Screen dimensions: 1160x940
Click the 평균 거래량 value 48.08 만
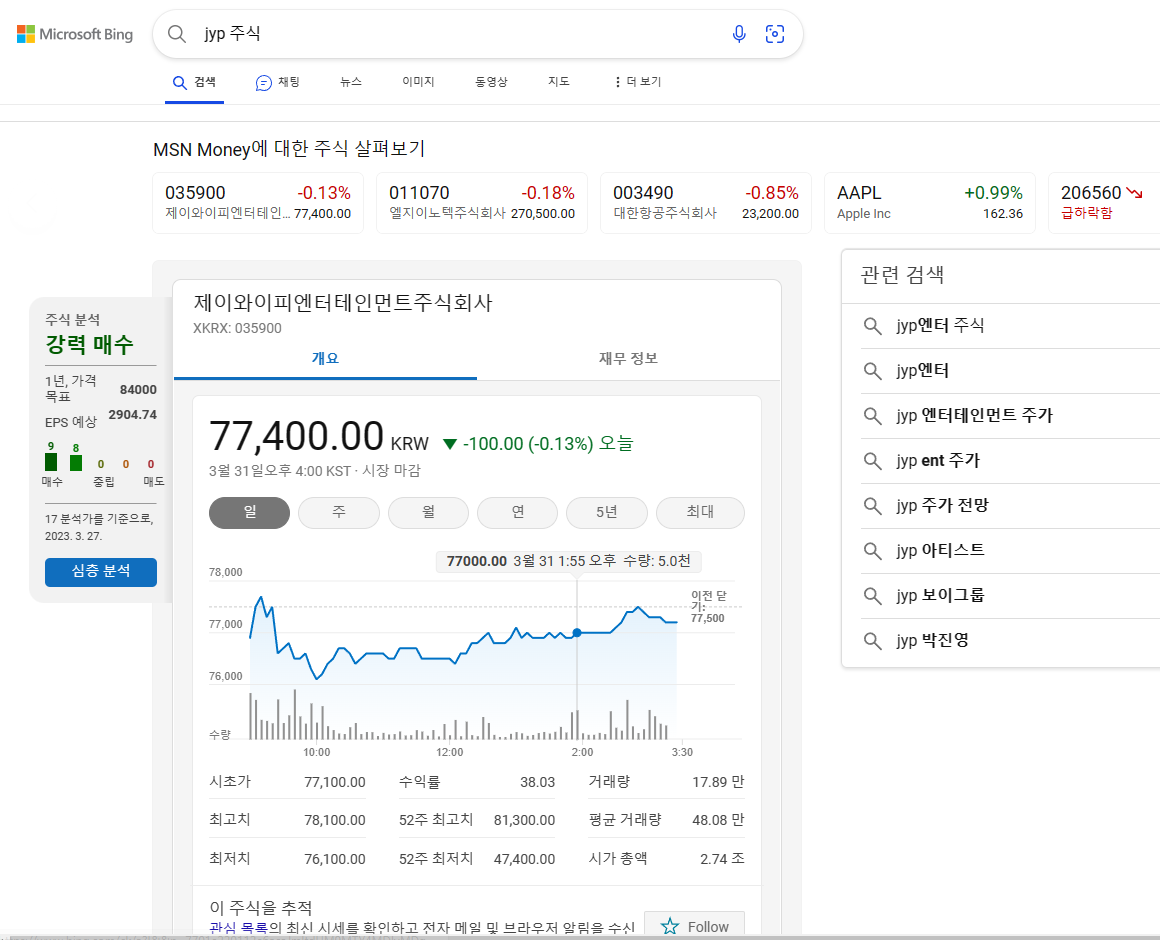[718, 820]
